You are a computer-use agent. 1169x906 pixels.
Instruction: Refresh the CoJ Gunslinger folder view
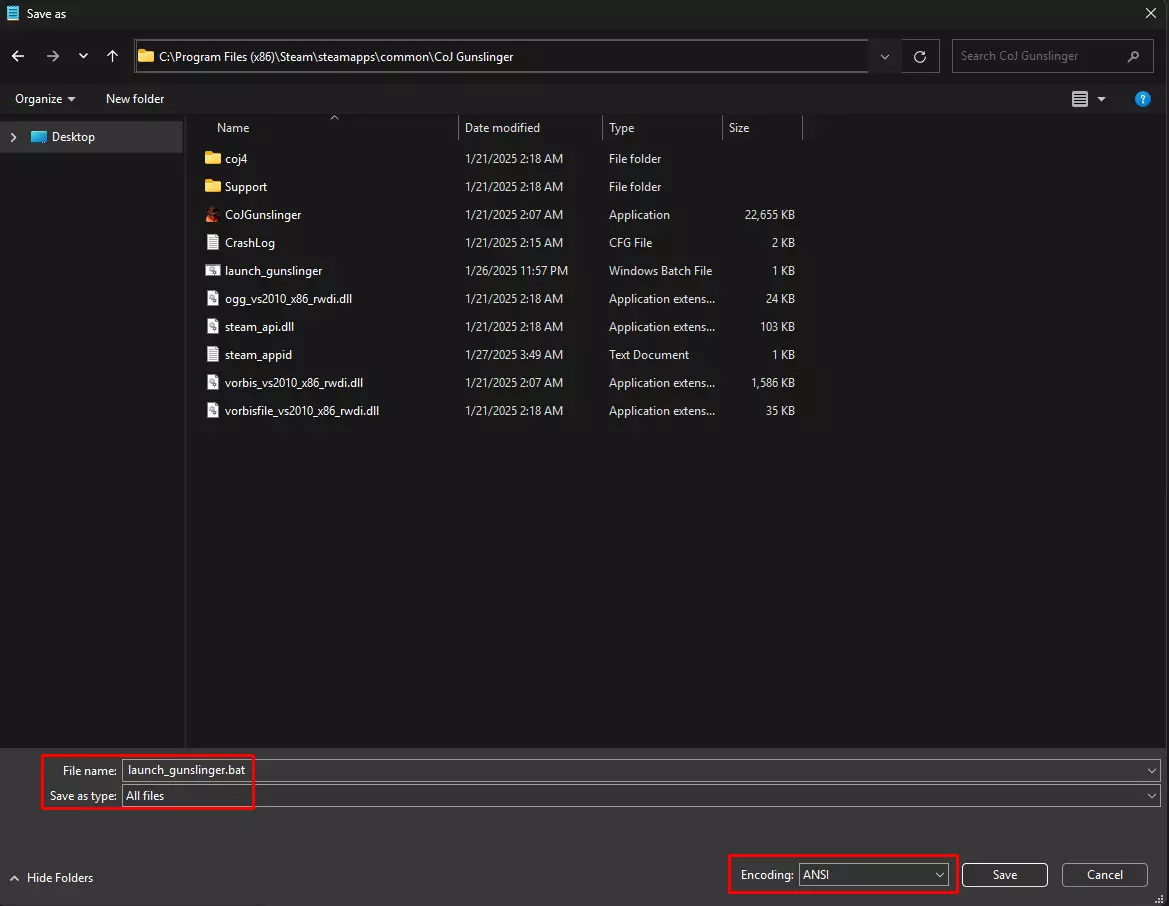tap(920, 57)
